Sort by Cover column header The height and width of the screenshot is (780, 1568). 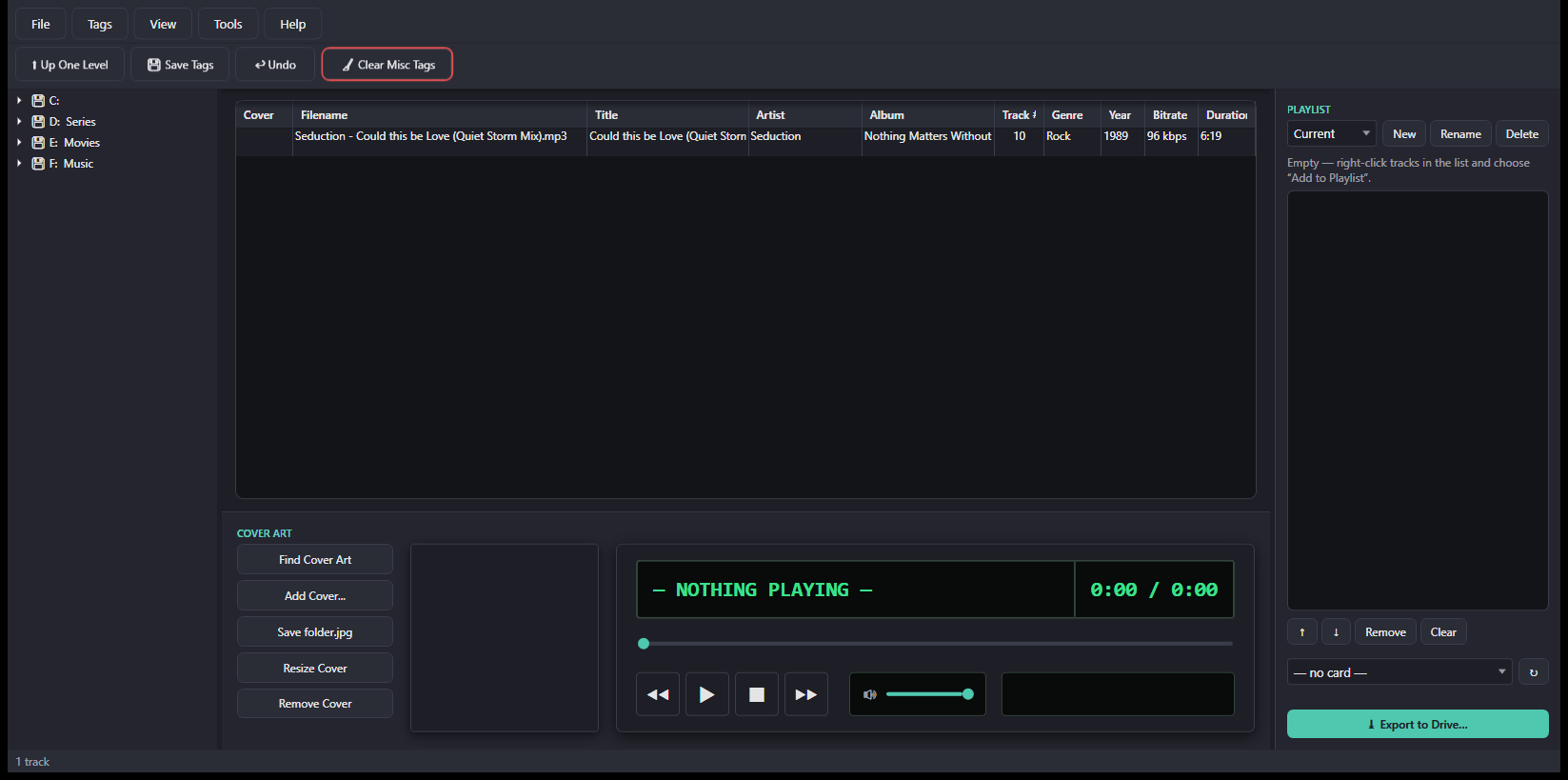(x=264, y=115)
